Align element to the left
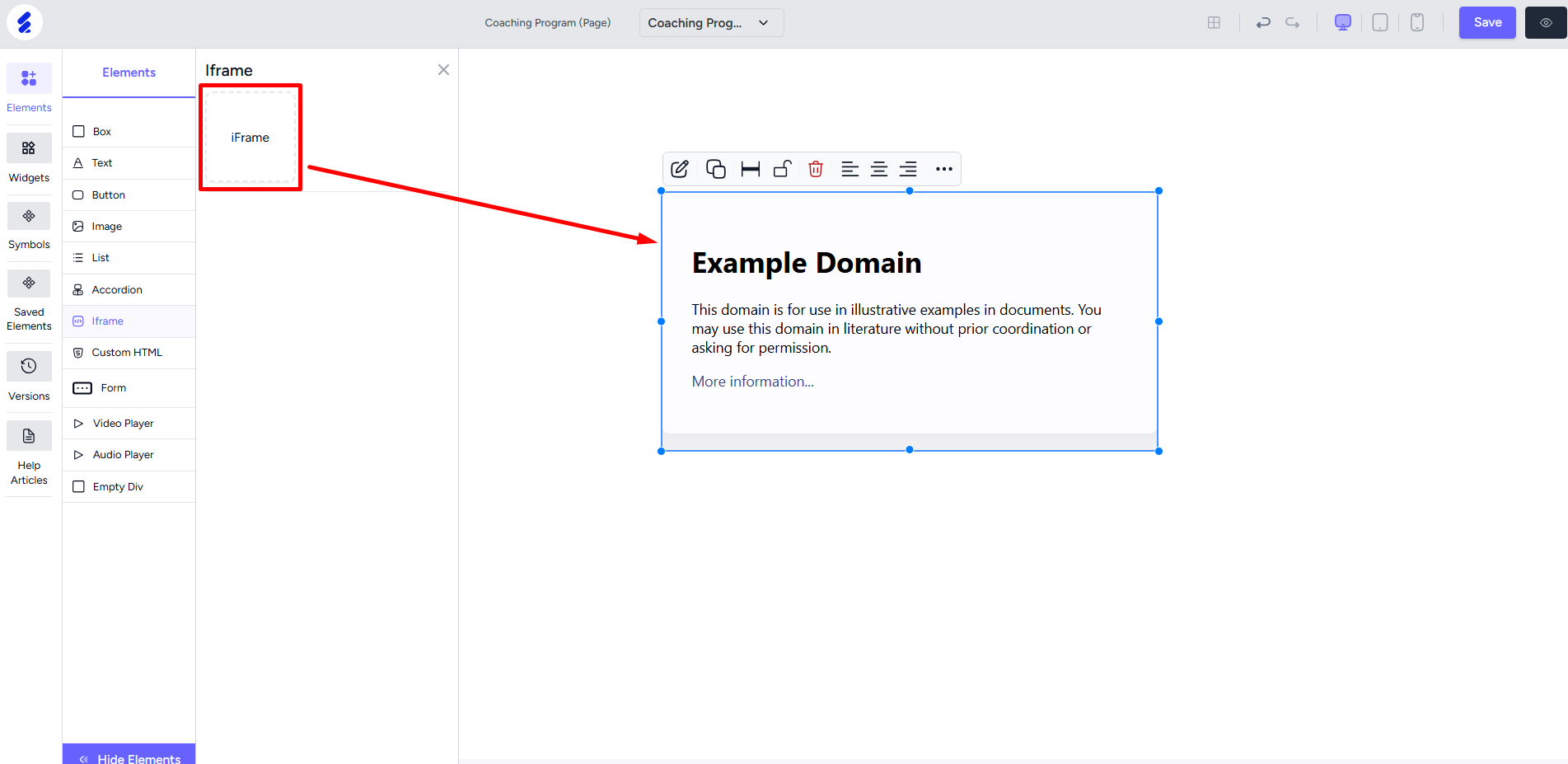1568x764 pixels. tap(850, 169)
